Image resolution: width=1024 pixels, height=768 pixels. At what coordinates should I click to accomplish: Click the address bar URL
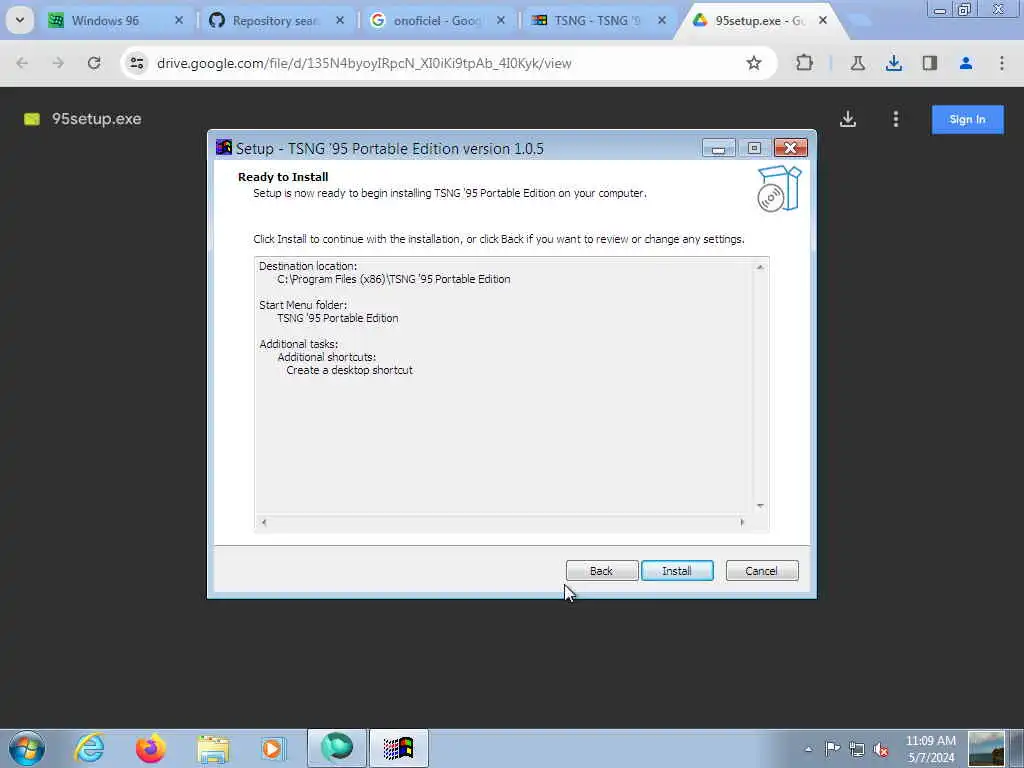click(x=364, y=63)
